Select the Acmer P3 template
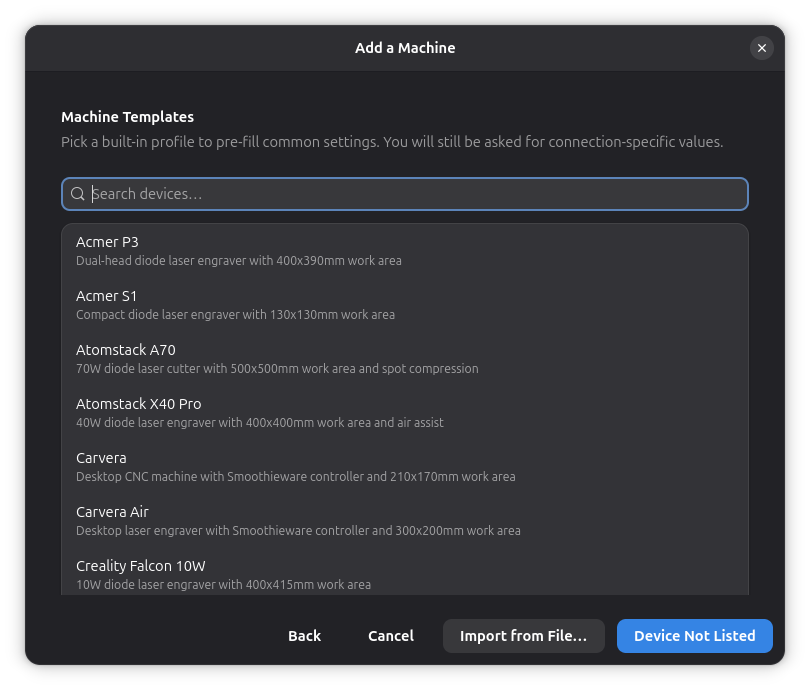Image resolution: width=810 pixels, height=690 pixels. [405, 250]
